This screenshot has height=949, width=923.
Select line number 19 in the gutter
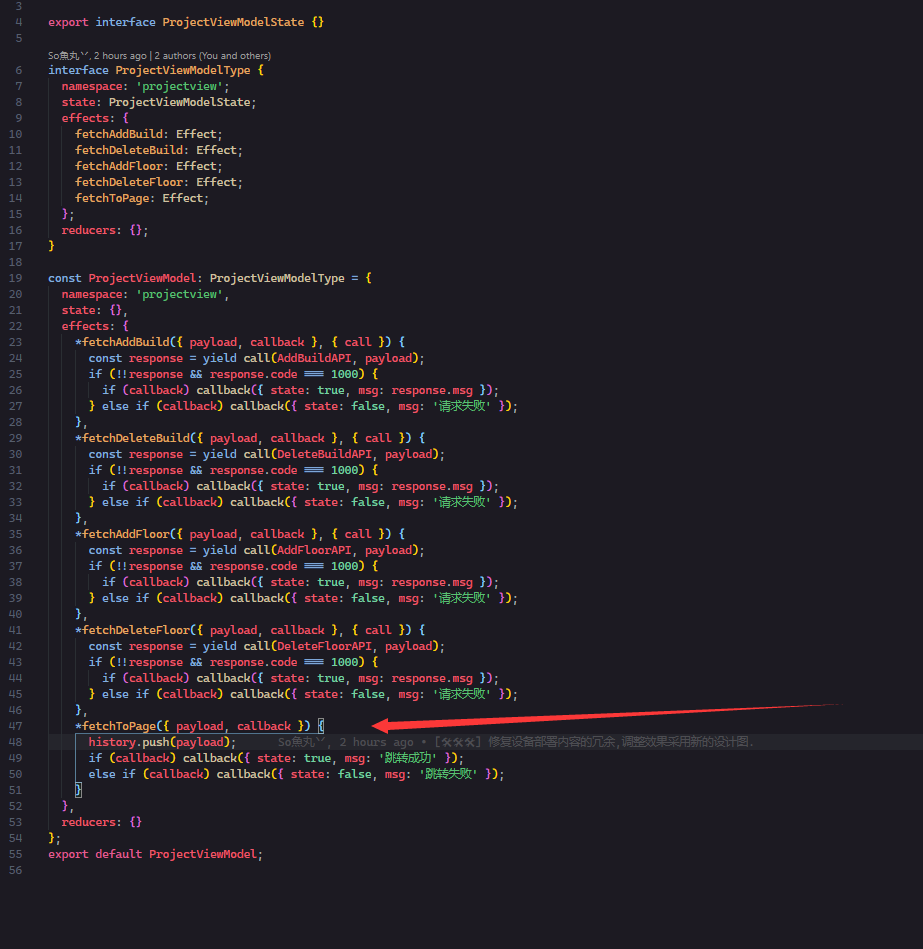pyautogui.click(x=15, y=278)
